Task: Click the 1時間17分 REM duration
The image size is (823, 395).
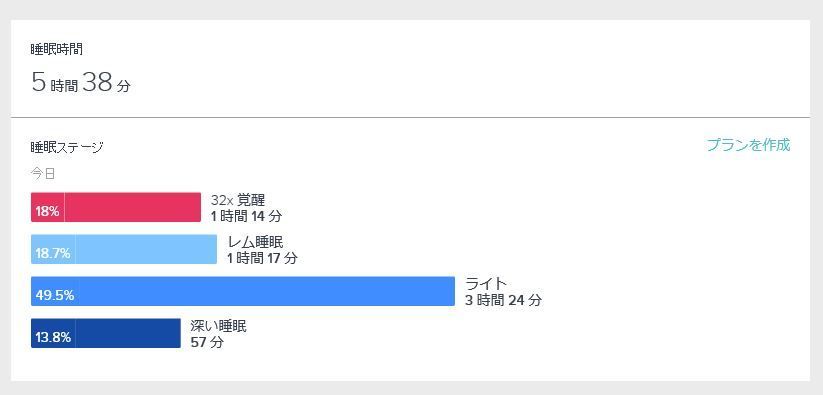Action: click(x=262, y=258)
